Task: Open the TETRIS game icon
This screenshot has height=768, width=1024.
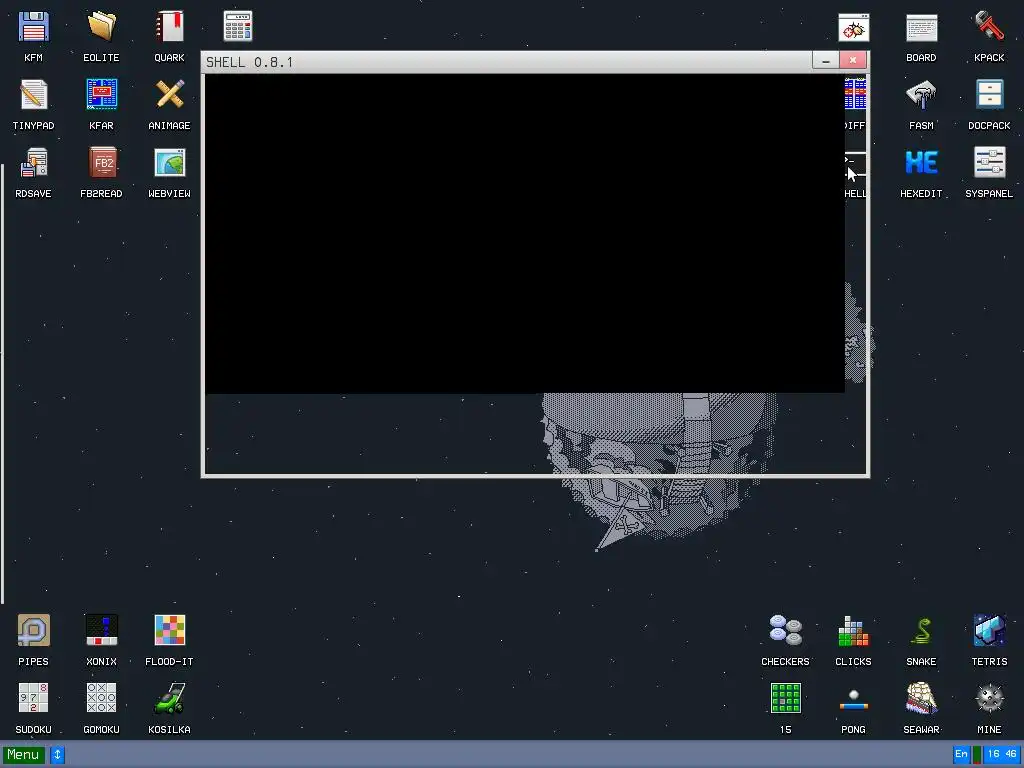Action: [x=989, y=631]
